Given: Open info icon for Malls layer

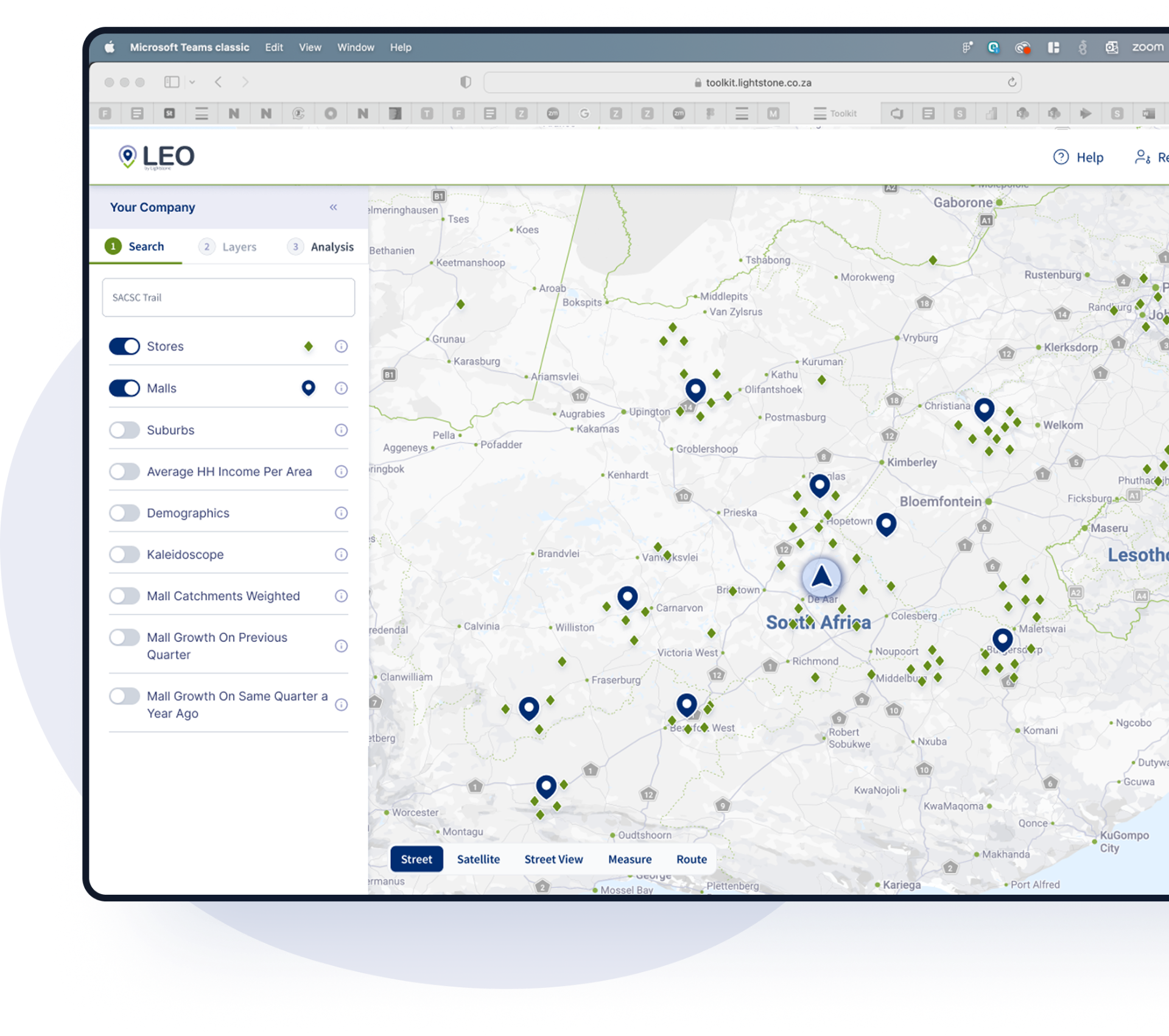Looking at the screenshot, I should (341, 388).
